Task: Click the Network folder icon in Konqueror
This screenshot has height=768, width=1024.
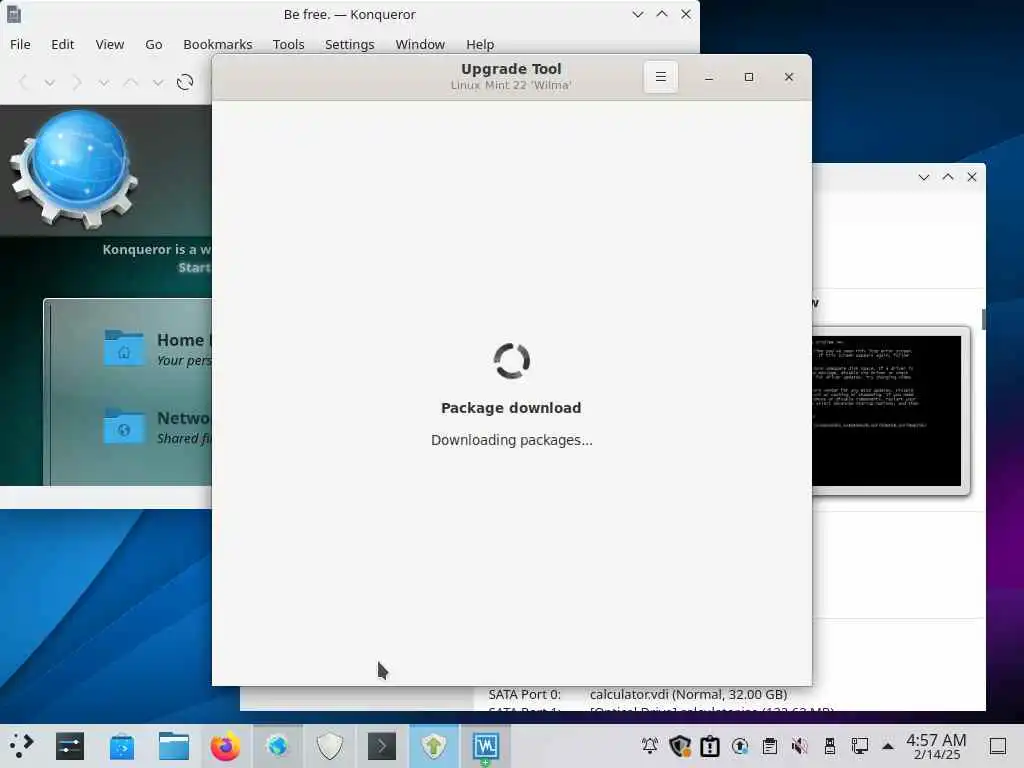Action: 124,426
